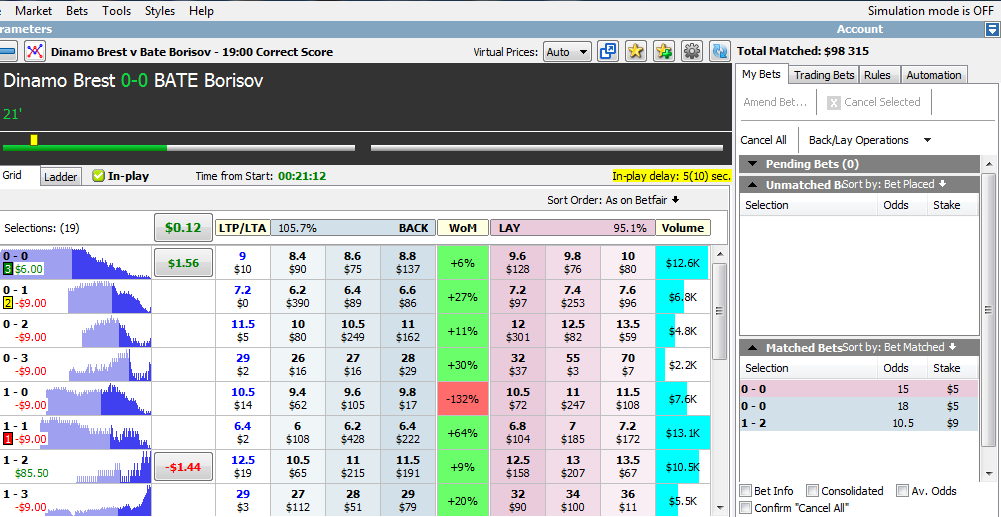The image size is (1001, 517).
Task: Lay 0 - 0 at 9.6 $128
Action: (x=518, y=263)
